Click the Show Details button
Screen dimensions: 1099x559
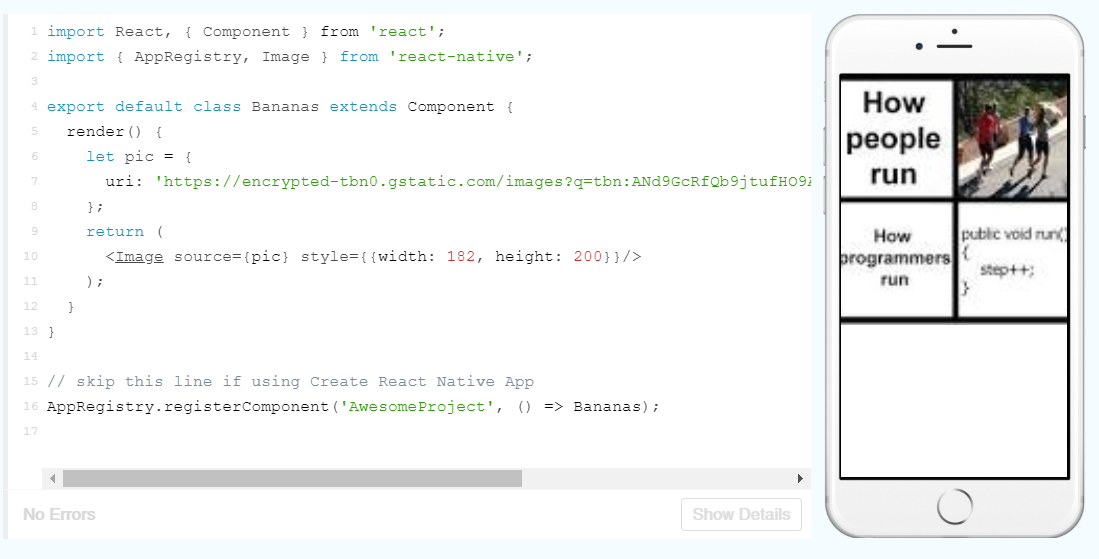(x=741, y=514)
